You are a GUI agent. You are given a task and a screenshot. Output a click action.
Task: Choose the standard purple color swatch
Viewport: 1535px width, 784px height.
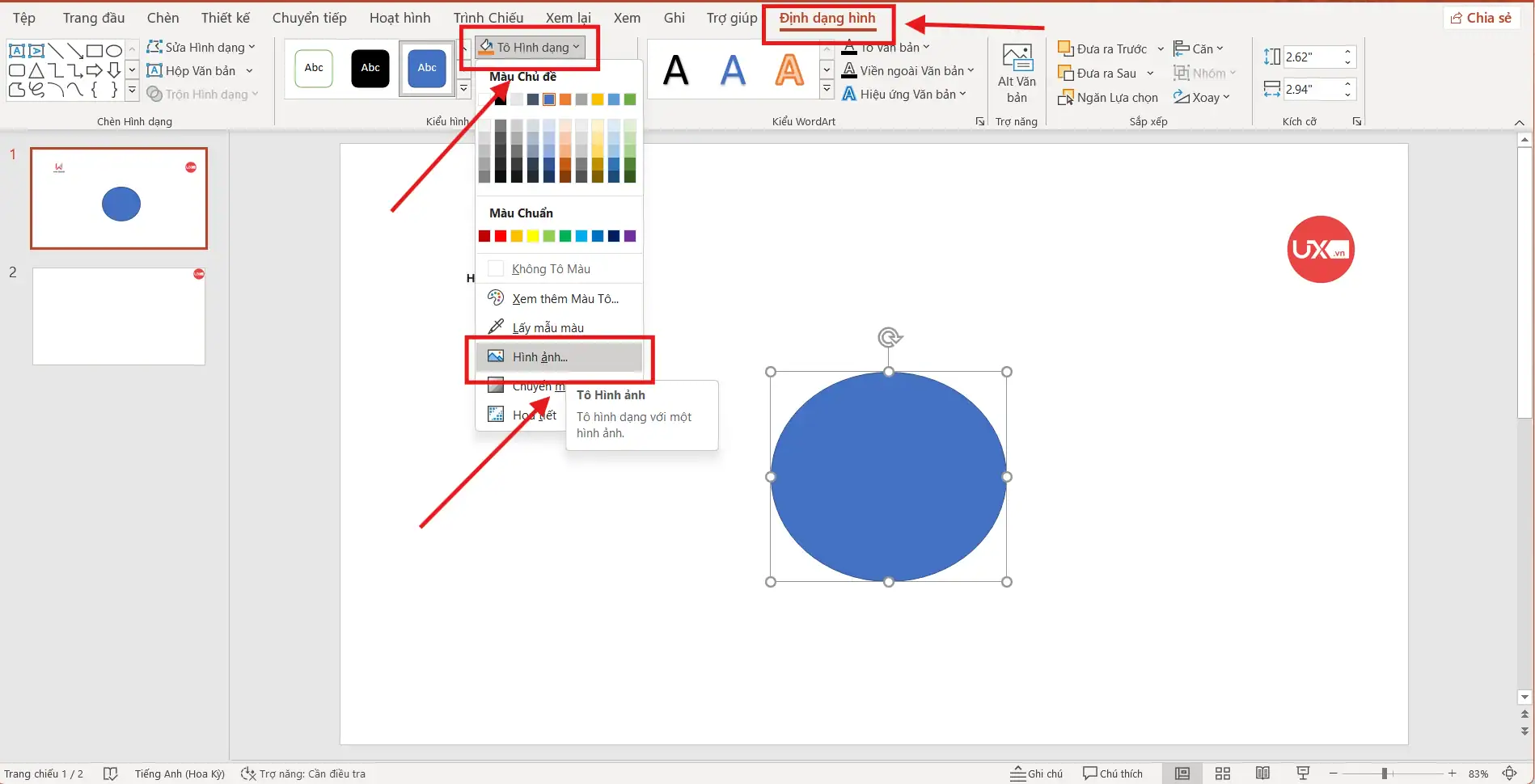point(630,236)
